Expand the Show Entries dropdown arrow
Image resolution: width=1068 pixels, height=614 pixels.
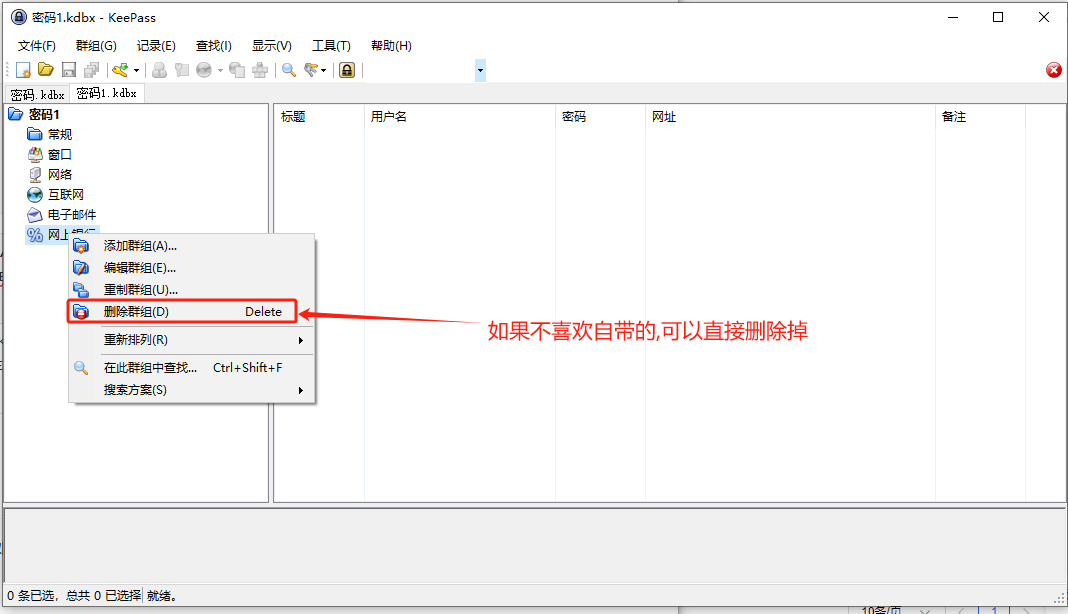324,70
